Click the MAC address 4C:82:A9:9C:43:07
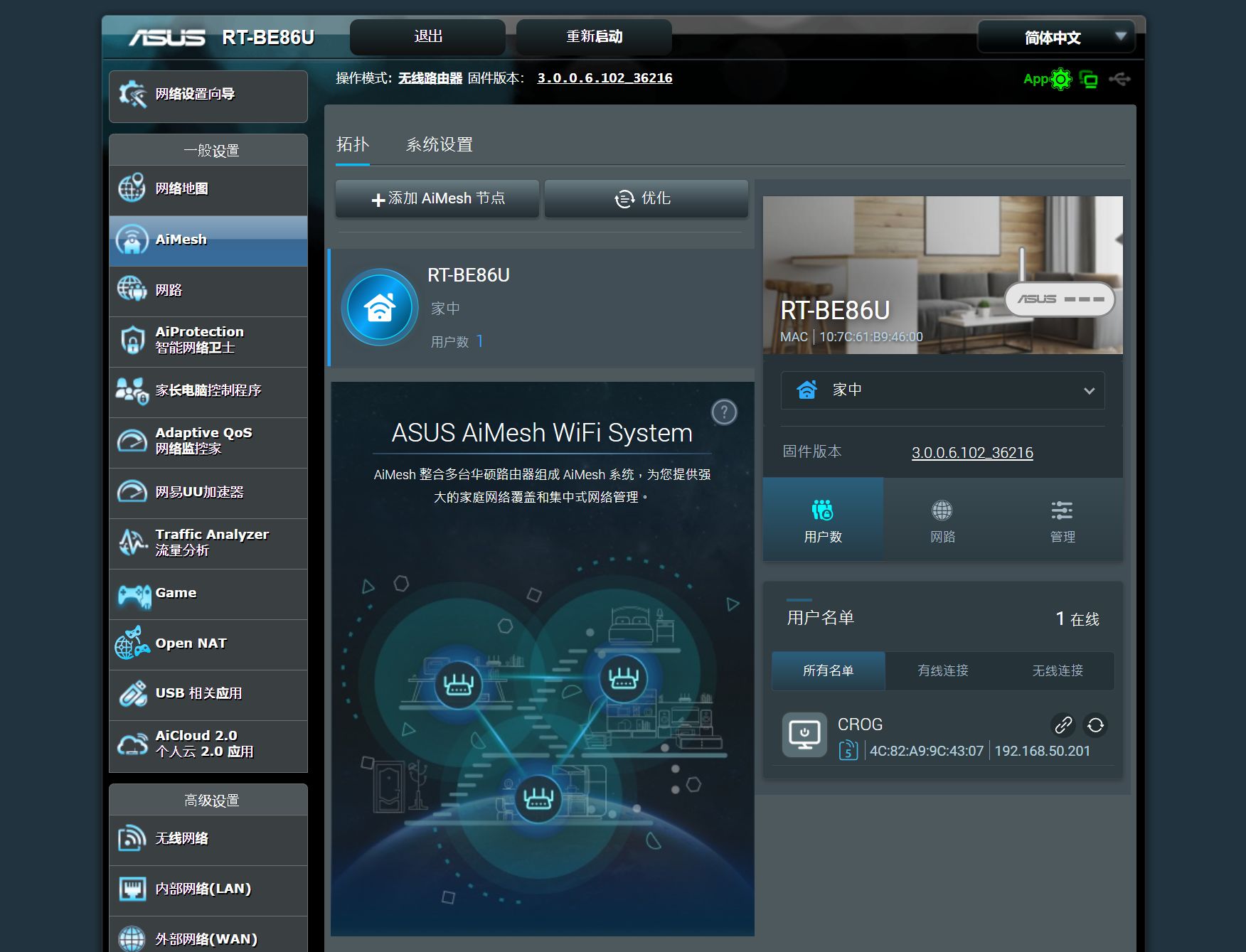1246x952 pixels. pyautogui.click(x=927, y=751)
